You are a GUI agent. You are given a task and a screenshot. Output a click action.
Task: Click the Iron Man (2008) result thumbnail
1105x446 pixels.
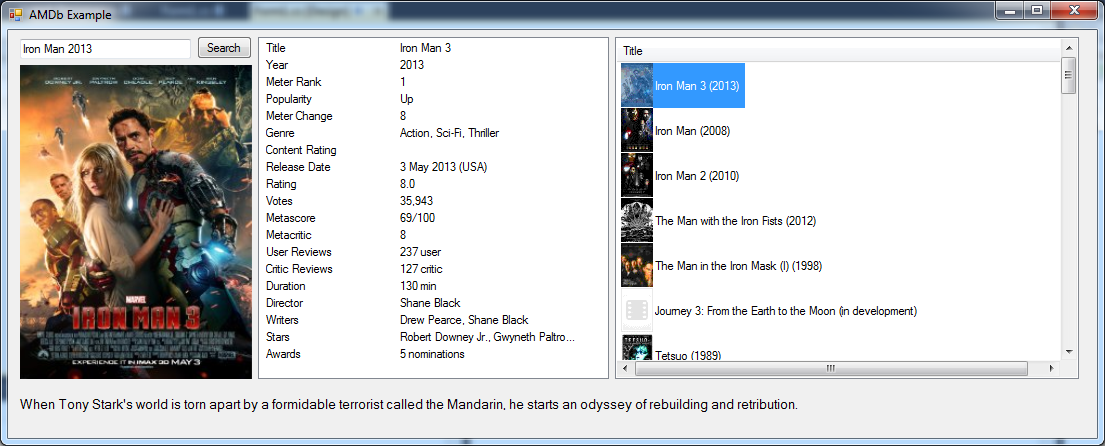pyautogui.click(x=637, y=130)
